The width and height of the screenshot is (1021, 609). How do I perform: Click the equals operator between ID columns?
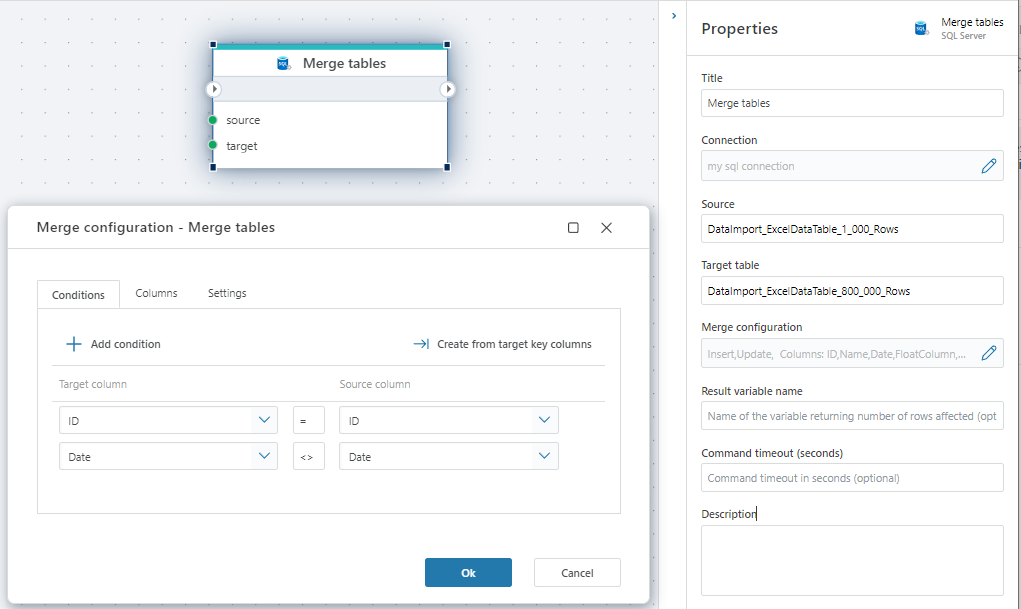click(x=308, y=419)
